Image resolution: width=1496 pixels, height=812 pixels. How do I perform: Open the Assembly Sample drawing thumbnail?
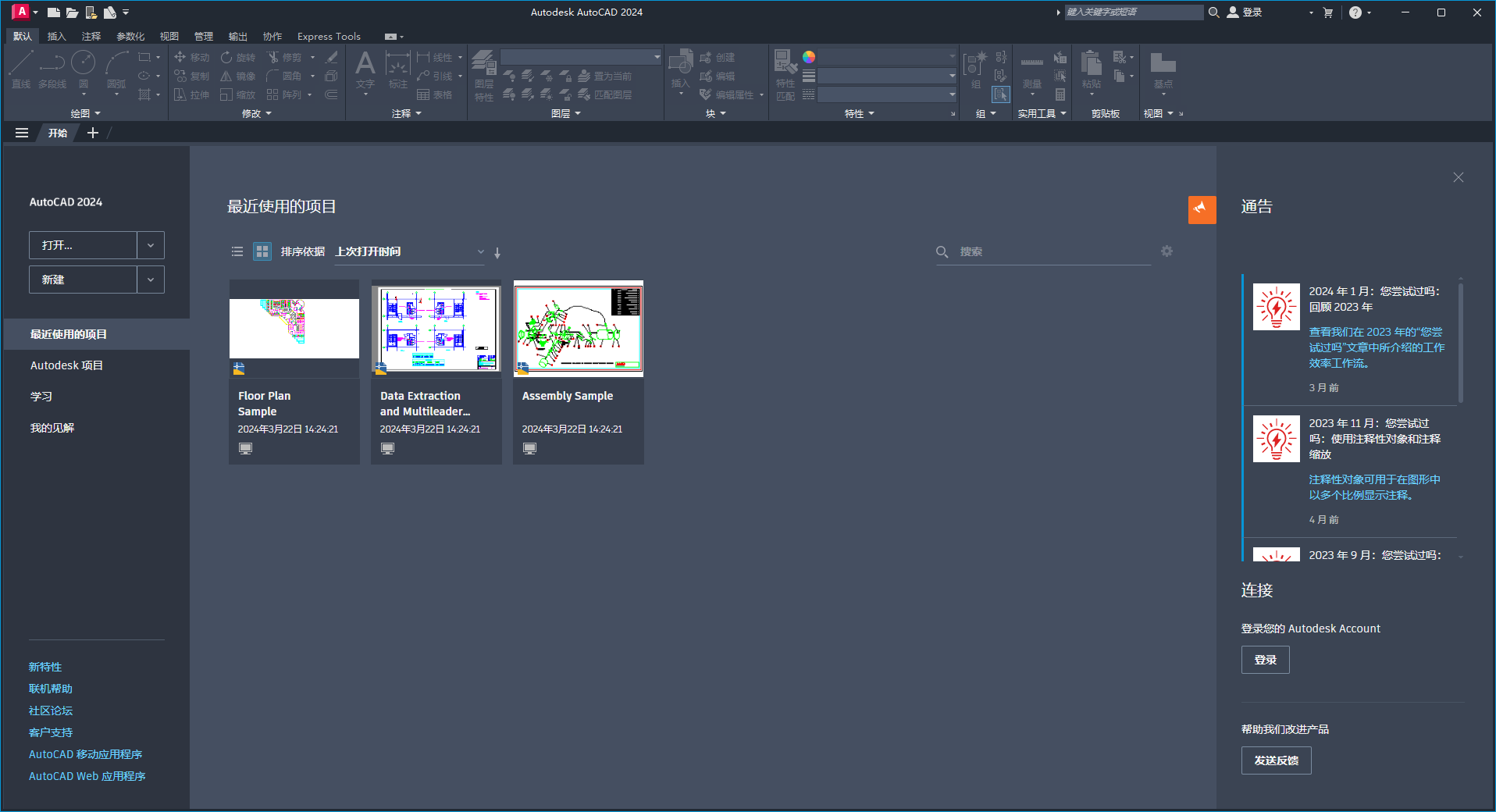(578, 329)
